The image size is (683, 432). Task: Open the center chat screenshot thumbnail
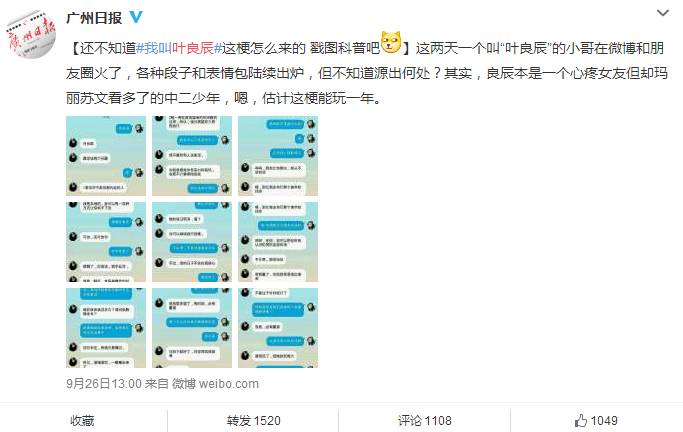click(192, 242)
